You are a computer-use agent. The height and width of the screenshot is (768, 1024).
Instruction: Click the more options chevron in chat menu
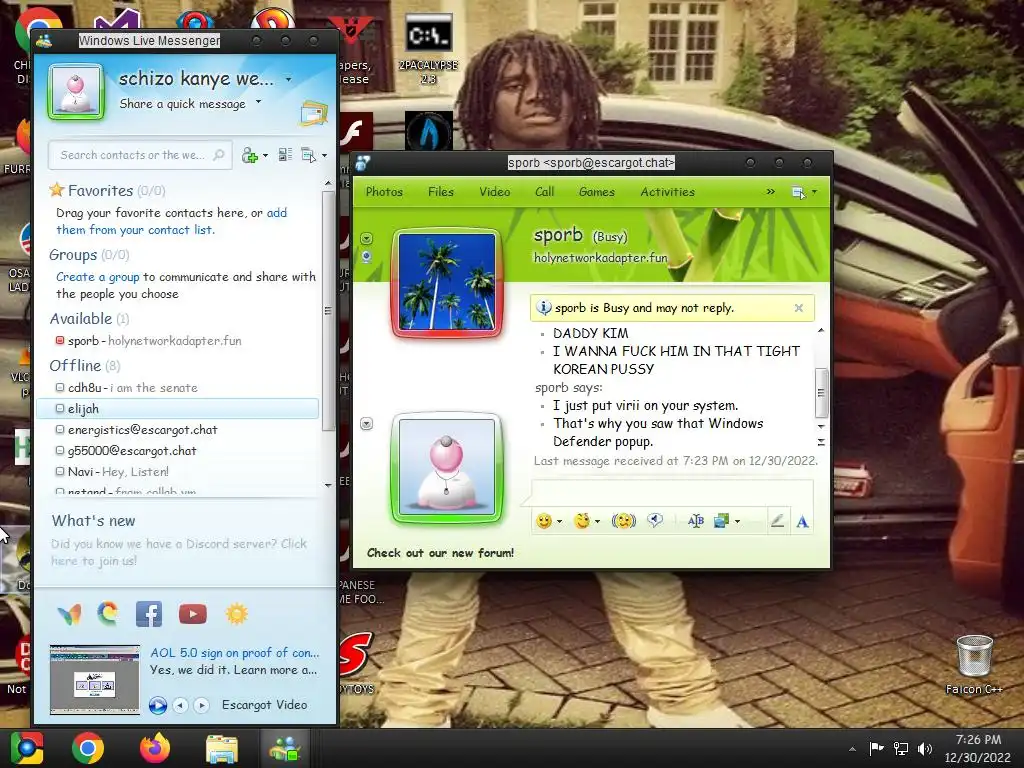click(771, 192)
